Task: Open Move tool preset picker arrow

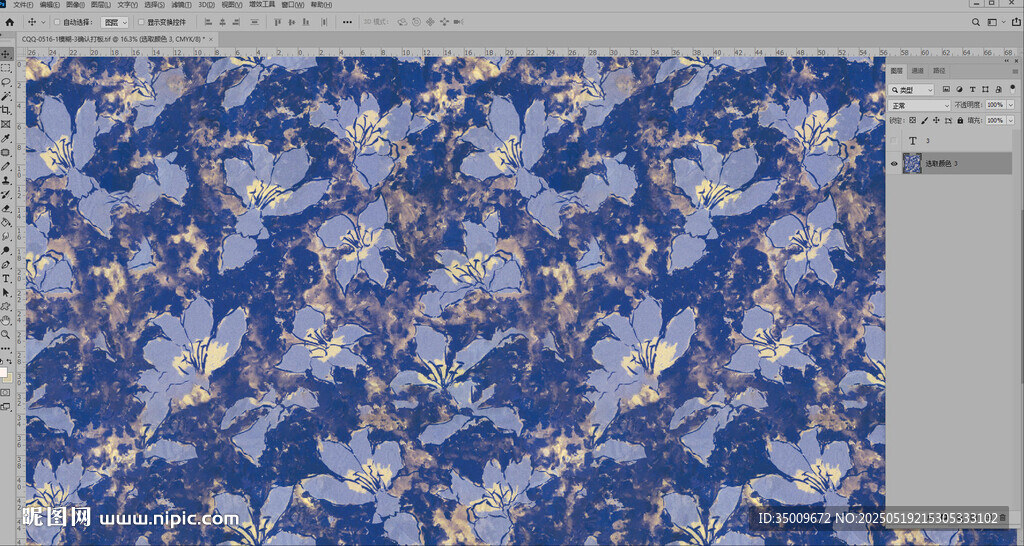Action: pos(43,22)
